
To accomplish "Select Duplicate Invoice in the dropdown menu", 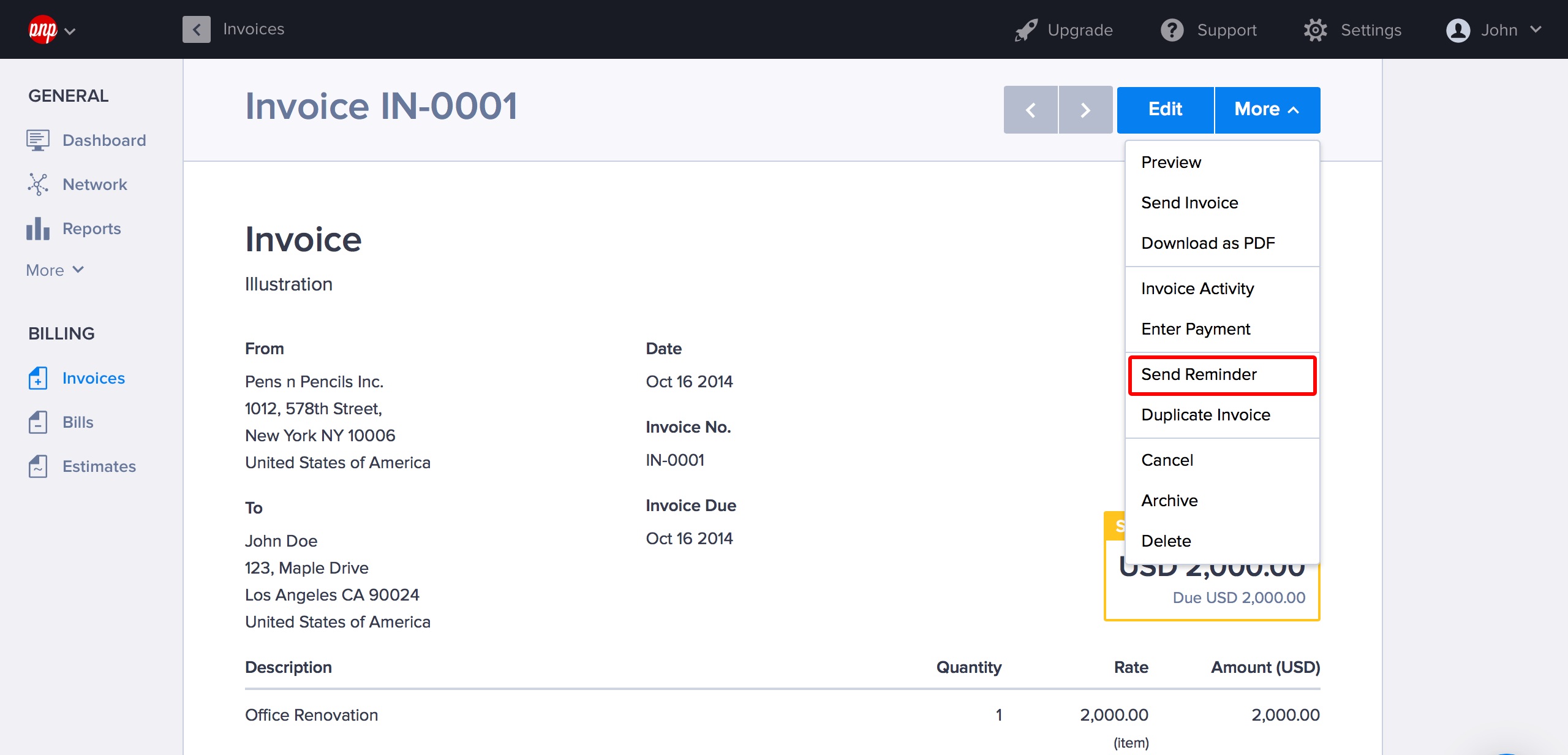I will coord(1205,415).
